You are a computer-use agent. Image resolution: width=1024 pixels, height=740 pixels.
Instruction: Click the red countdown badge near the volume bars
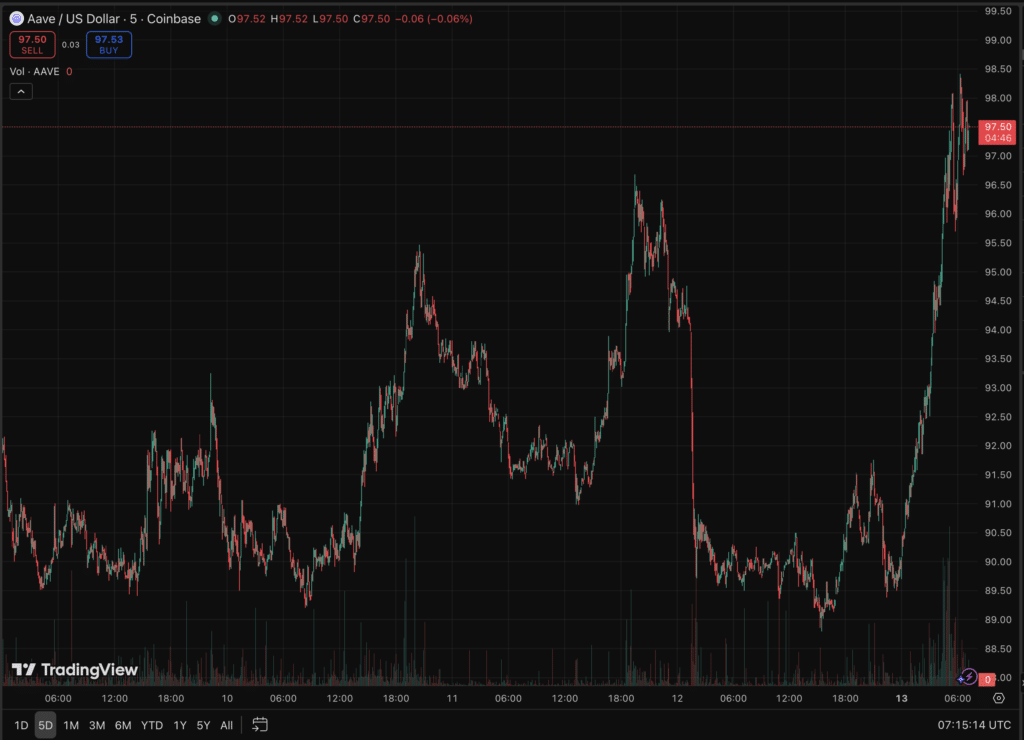(x=988, y=678)
